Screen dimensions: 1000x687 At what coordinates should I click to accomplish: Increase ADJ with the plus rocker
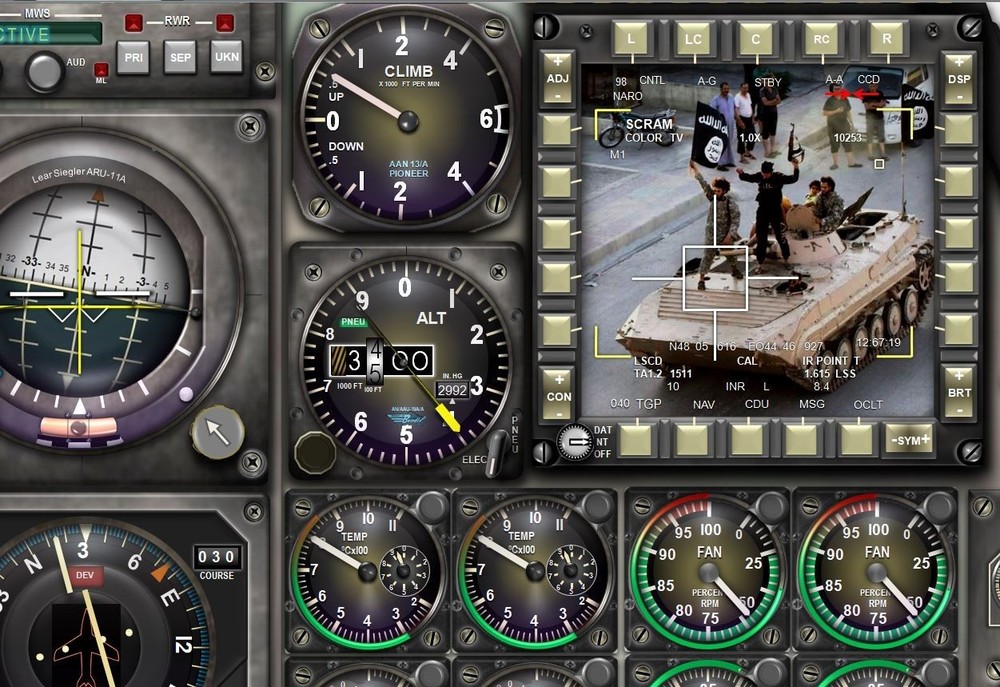(557, 62)
